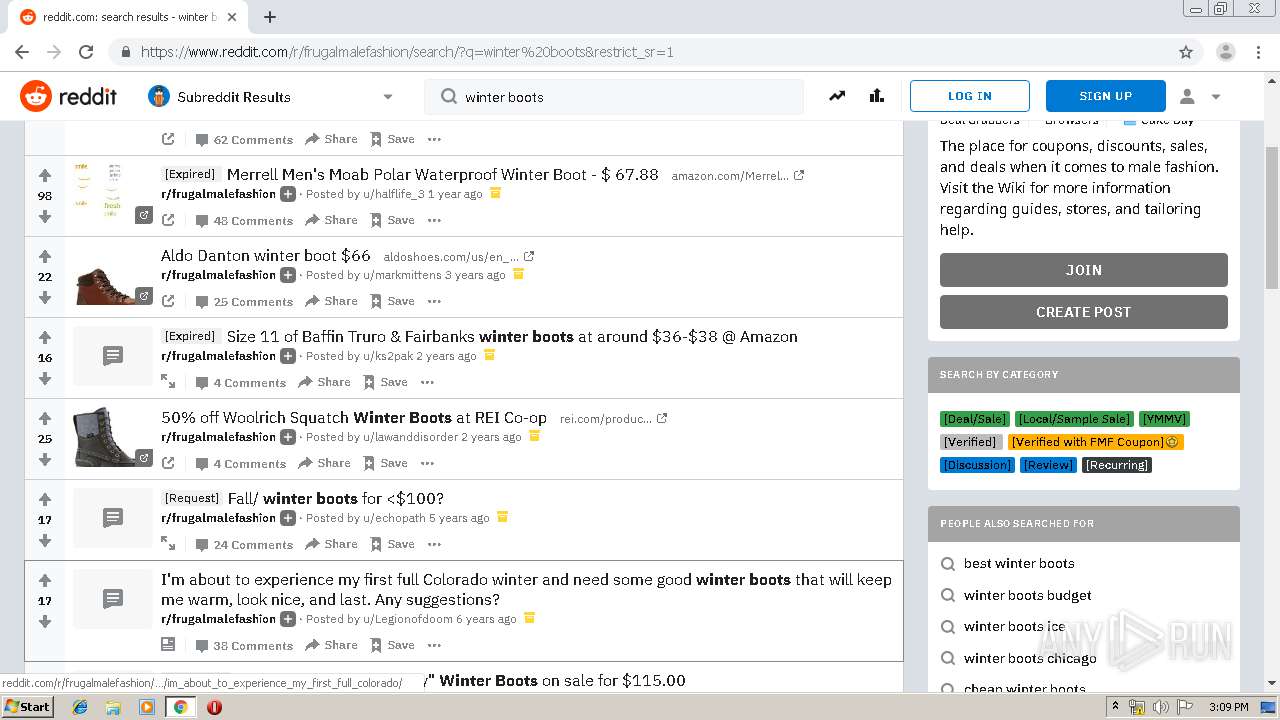Screen dimensions: 1280x720
Task: Click the LOG IN button
Action: pyautogui.click(x=970, y=96)
